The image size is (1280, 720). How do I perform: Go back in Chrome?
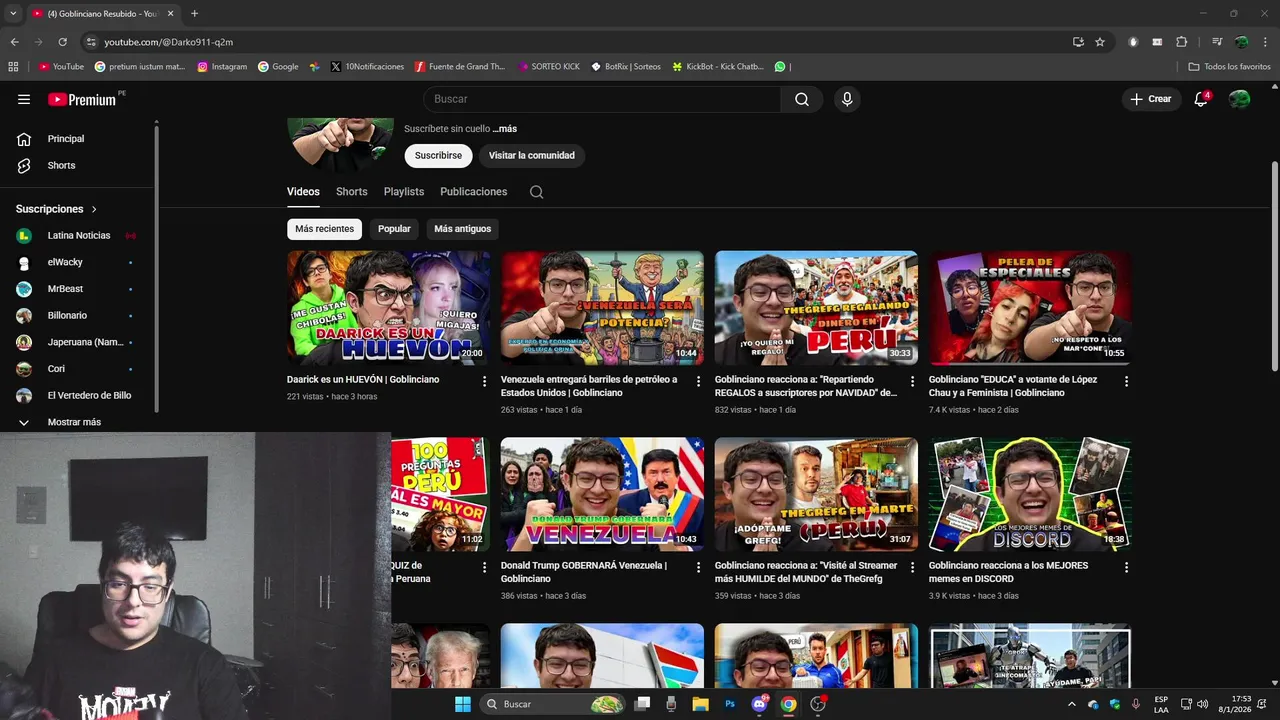[14, 42]
